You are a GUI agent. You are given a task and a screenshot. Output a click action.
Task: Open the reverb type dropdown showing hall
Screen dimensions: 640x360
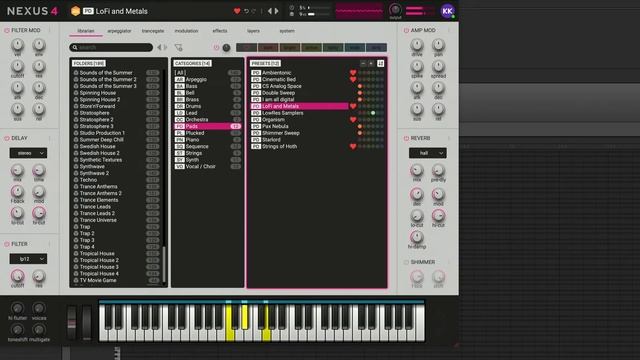[x=428, y=153]
